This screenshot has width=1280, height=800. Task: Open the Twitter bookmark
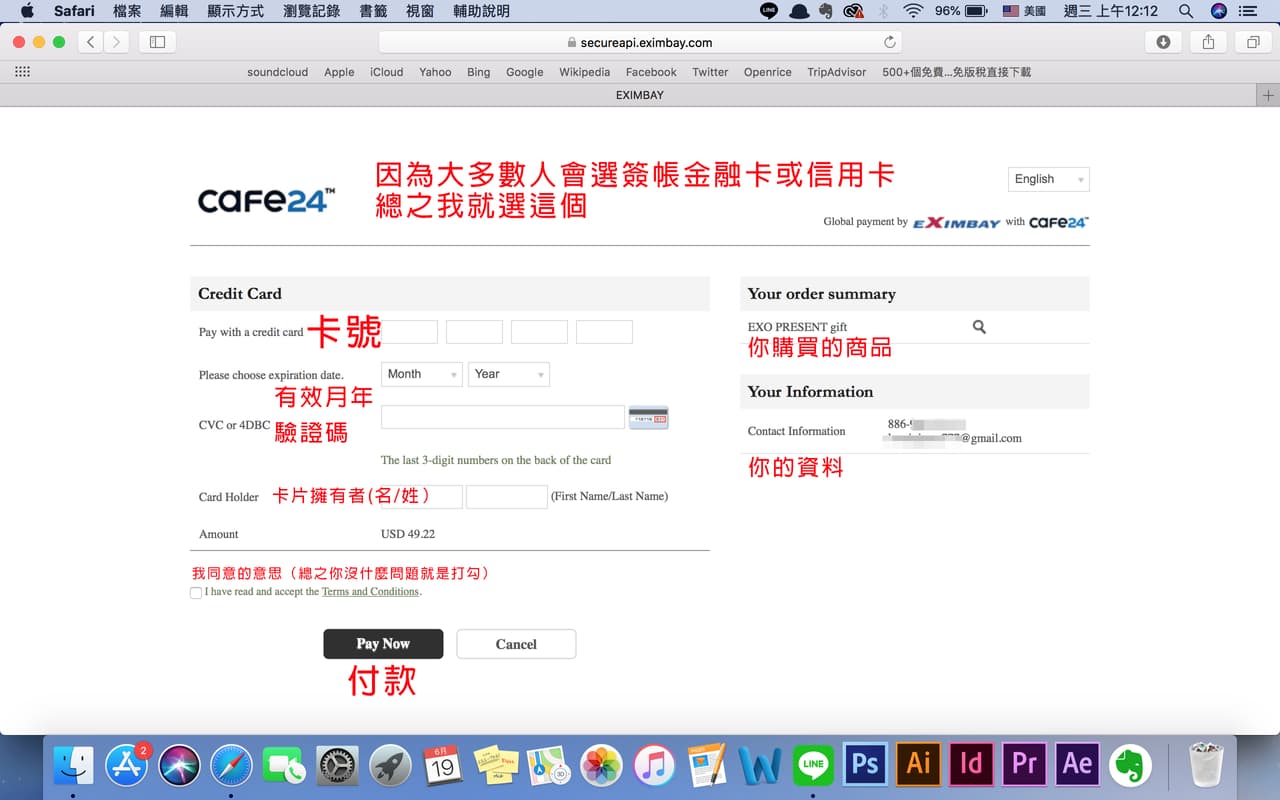(x=710, y=72)
